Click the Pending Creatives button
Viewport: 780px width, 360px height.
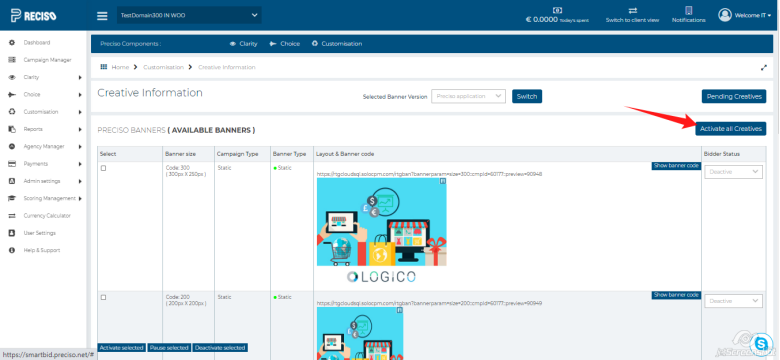733,96
